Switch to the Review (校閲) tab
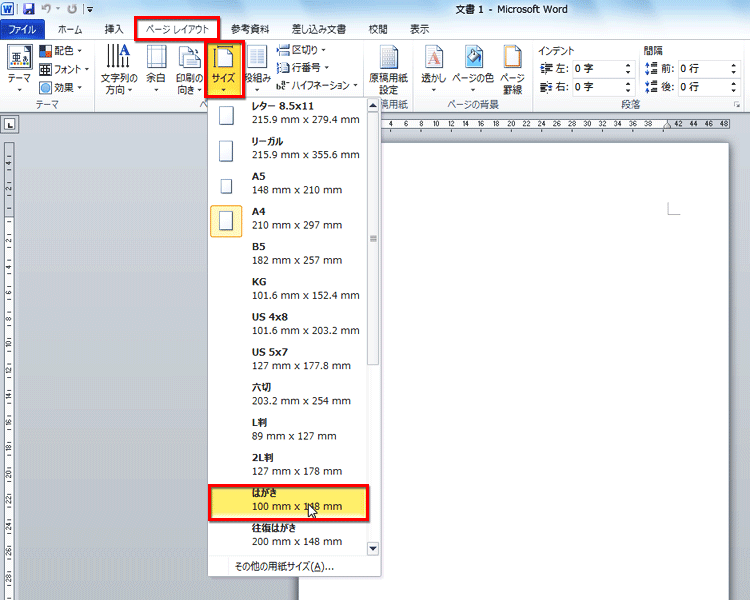750x600 pixels. click(x=378, y=29)
